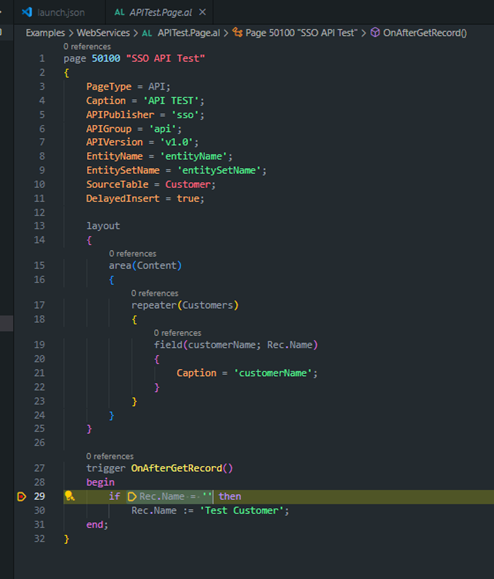
Task: Click the method cube icon in breadcrumb
Action: [375, 32]
